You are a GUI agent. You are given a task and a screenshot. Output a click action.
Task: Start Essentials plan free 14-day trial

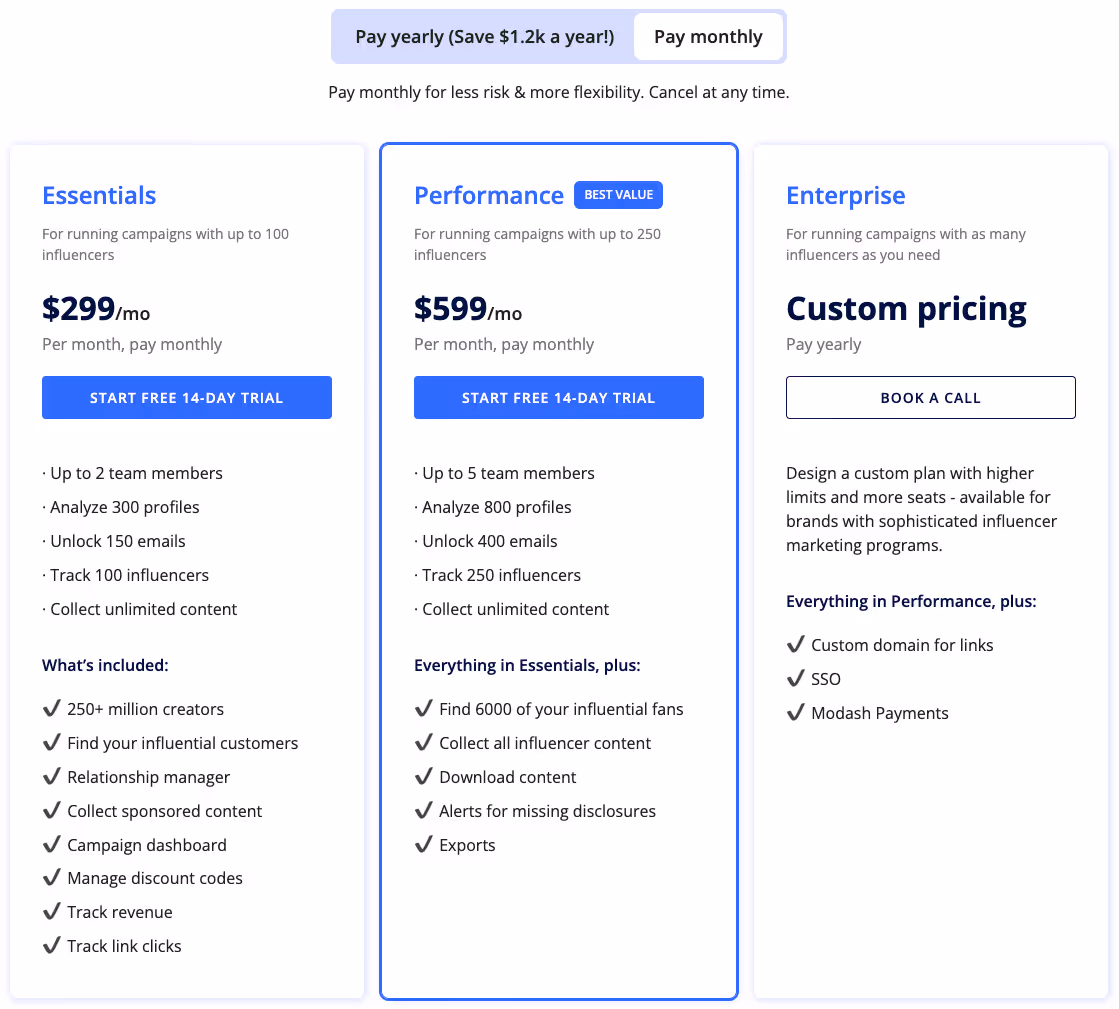pos(187,398)
